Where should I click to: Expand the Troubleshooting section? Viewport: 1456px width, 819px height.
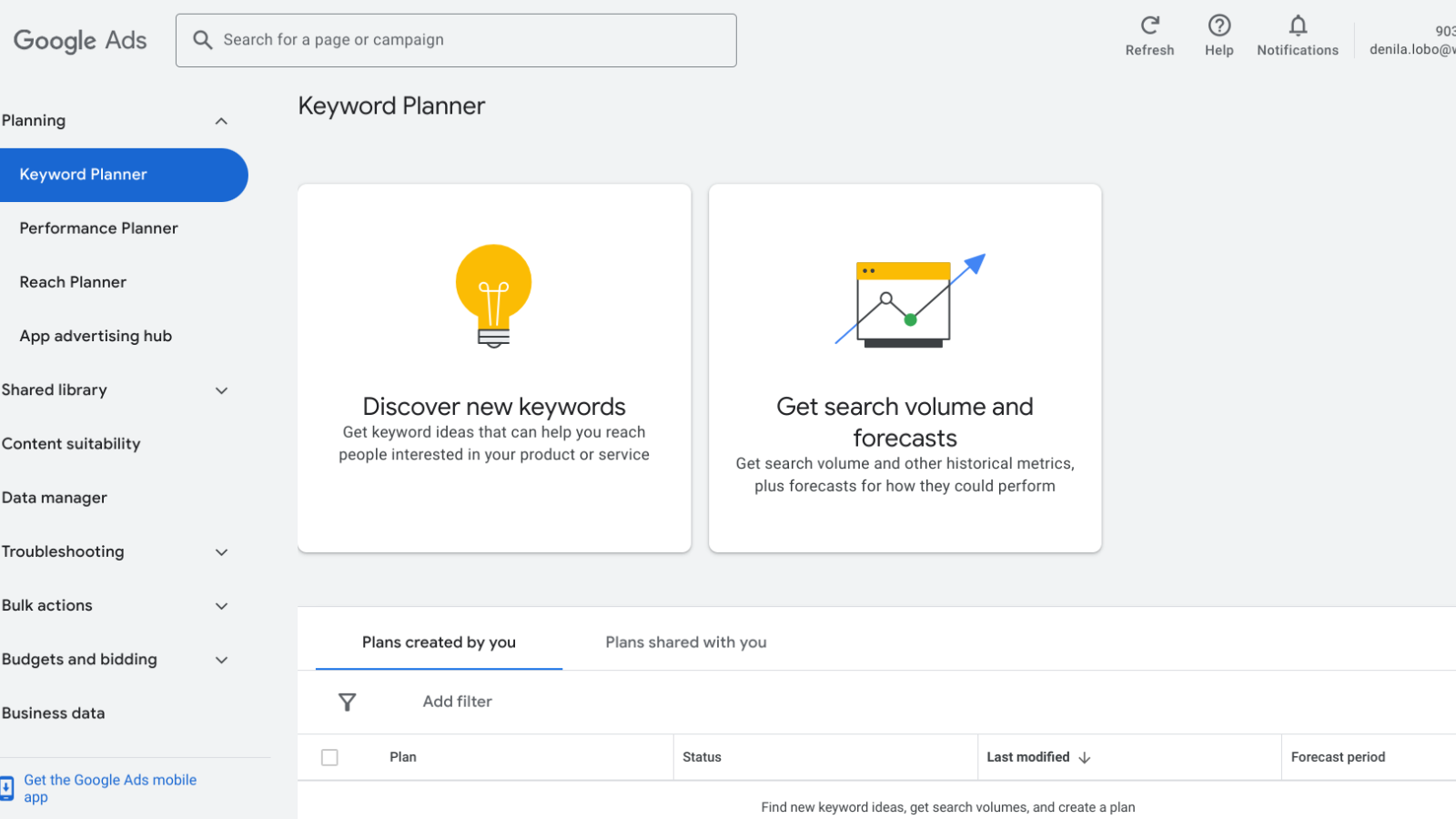(221, 552)
